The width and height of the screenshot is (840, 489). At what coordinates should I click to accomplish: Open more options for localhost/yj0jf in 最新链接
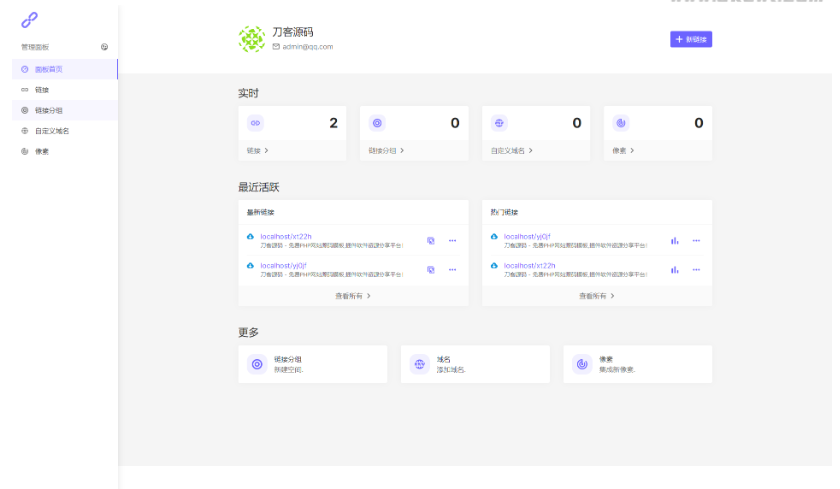[453, 270]
